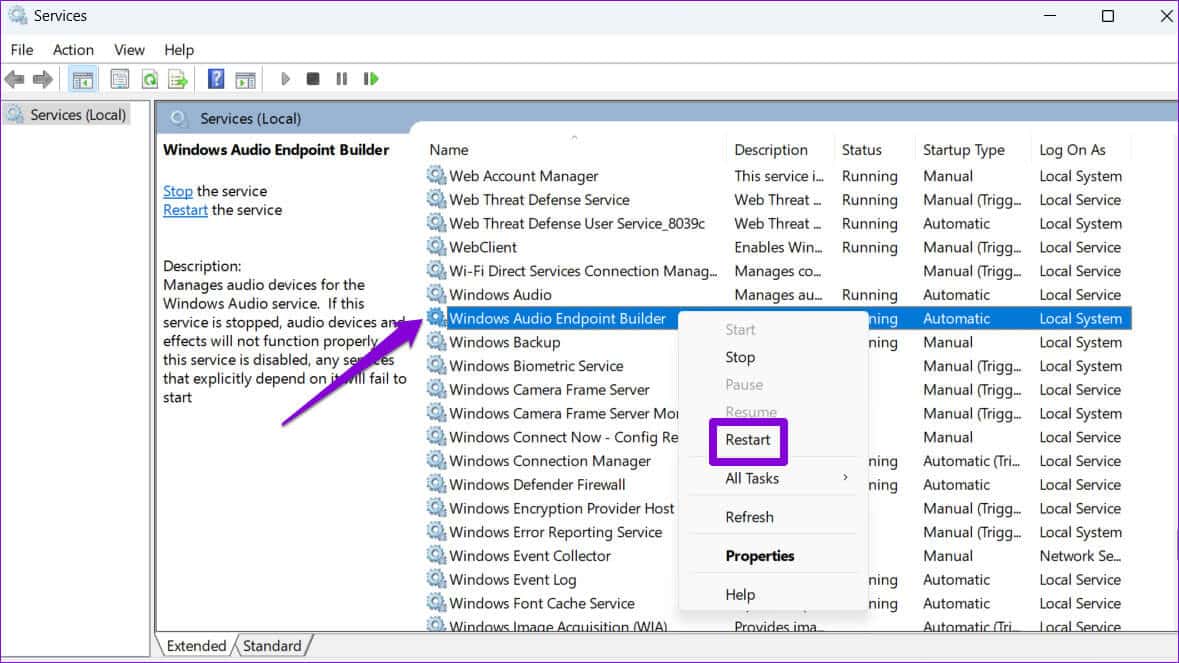Open the blue Help toolbar icon

(215, 79)
